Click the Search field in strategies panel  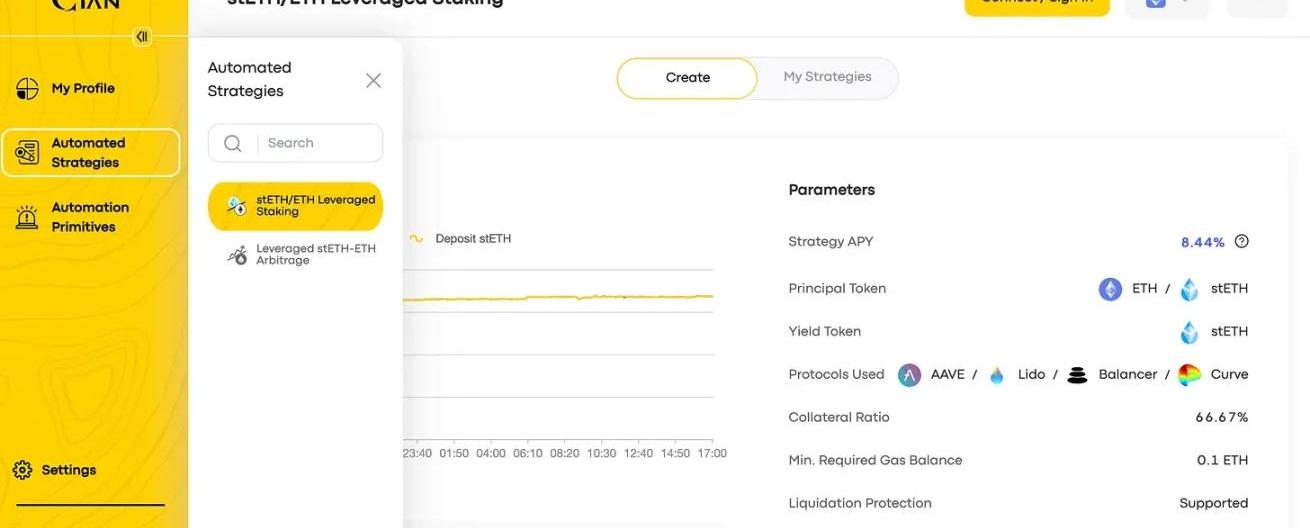point(318,143)
